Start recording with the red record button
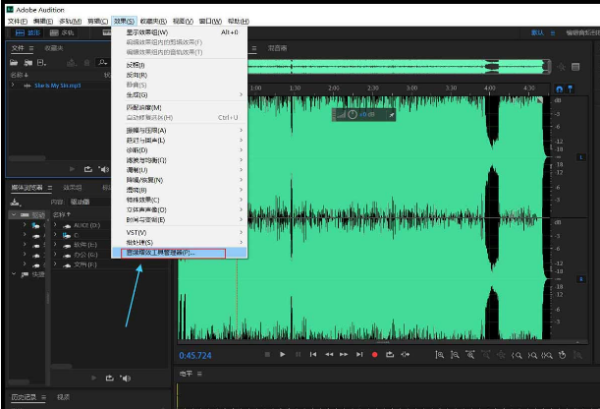 (x=375, y=355)
